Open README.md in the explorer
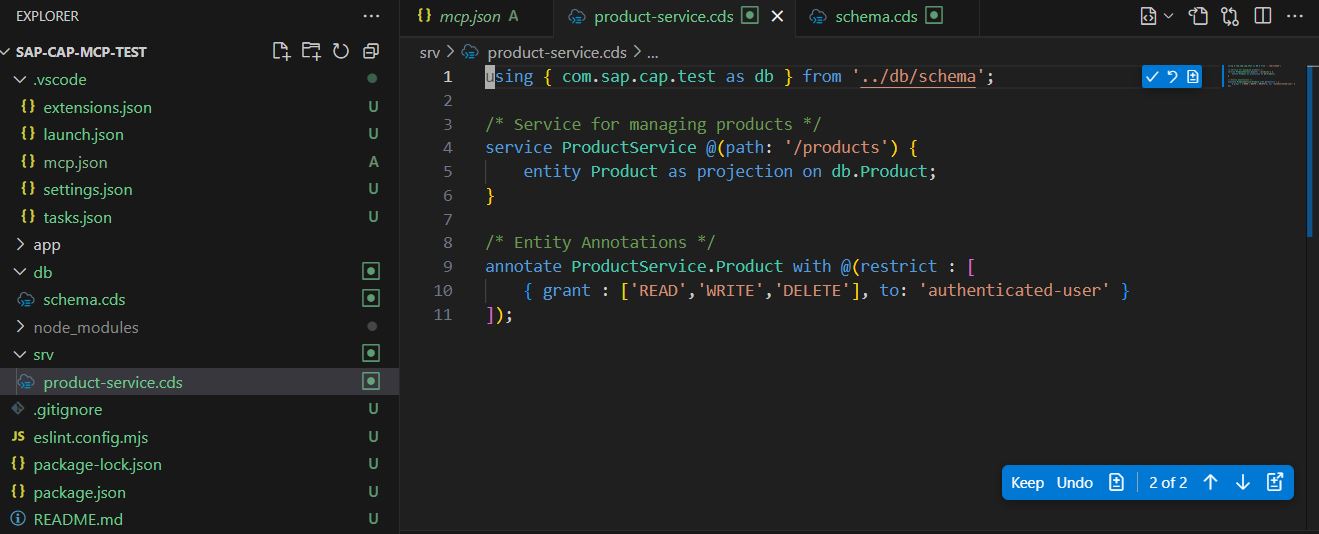This screenshot has width=1319, height=534. coord(78,519)
